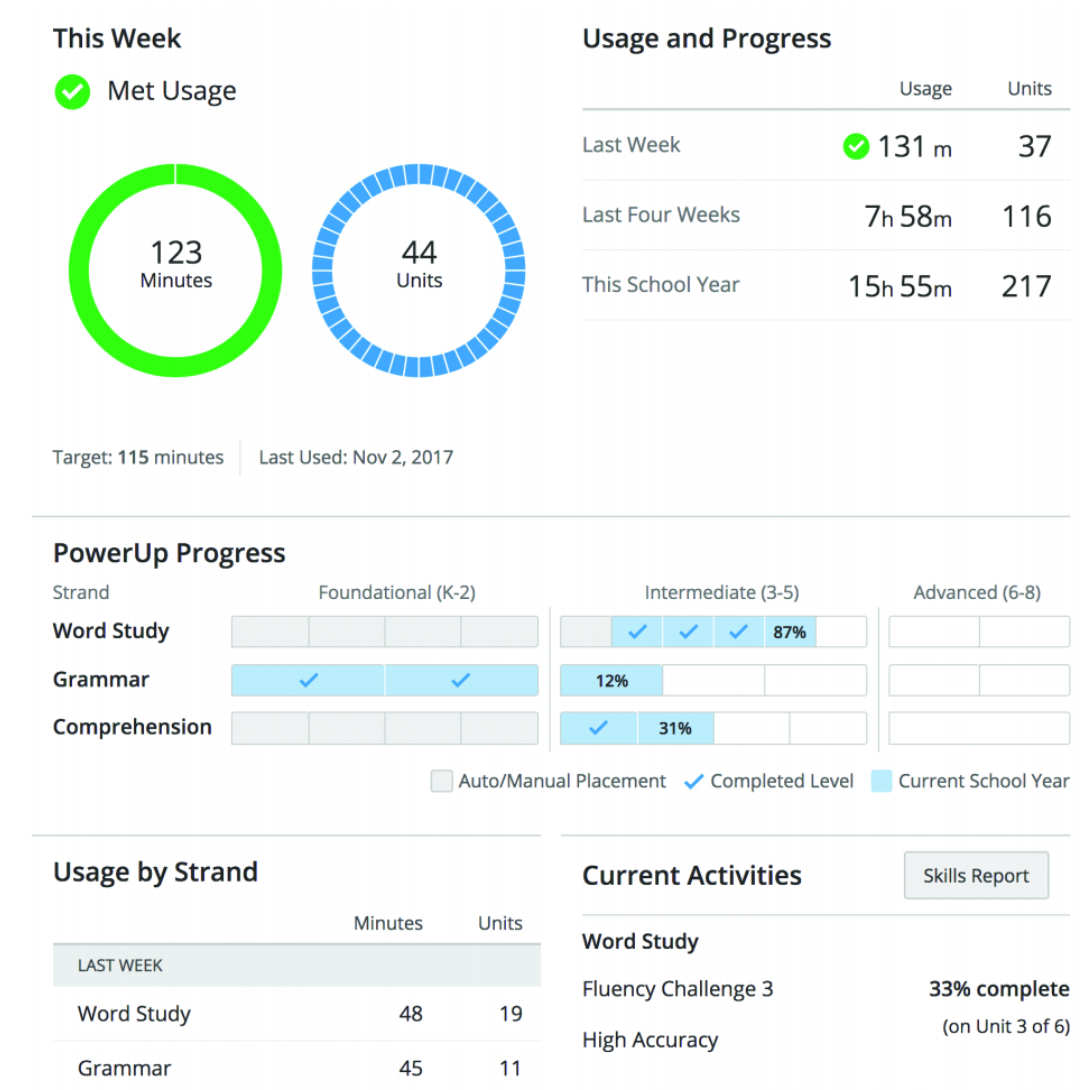
Task: Open the Skills Report
Action: pos(975,876)
